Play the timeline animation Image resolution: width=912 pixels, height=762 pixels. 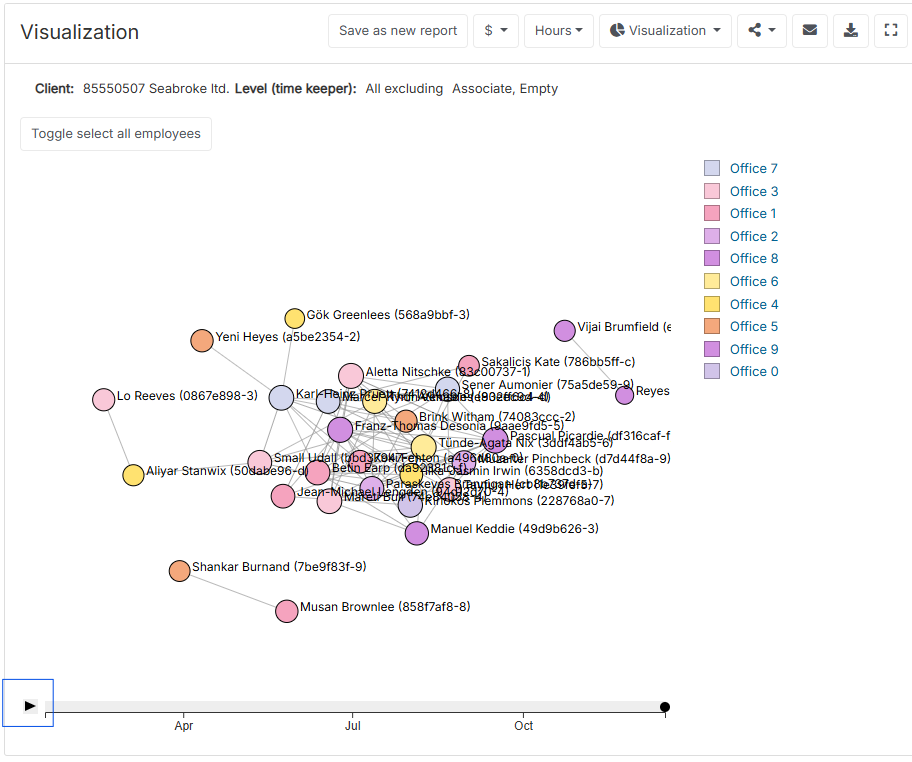[30, 706]
